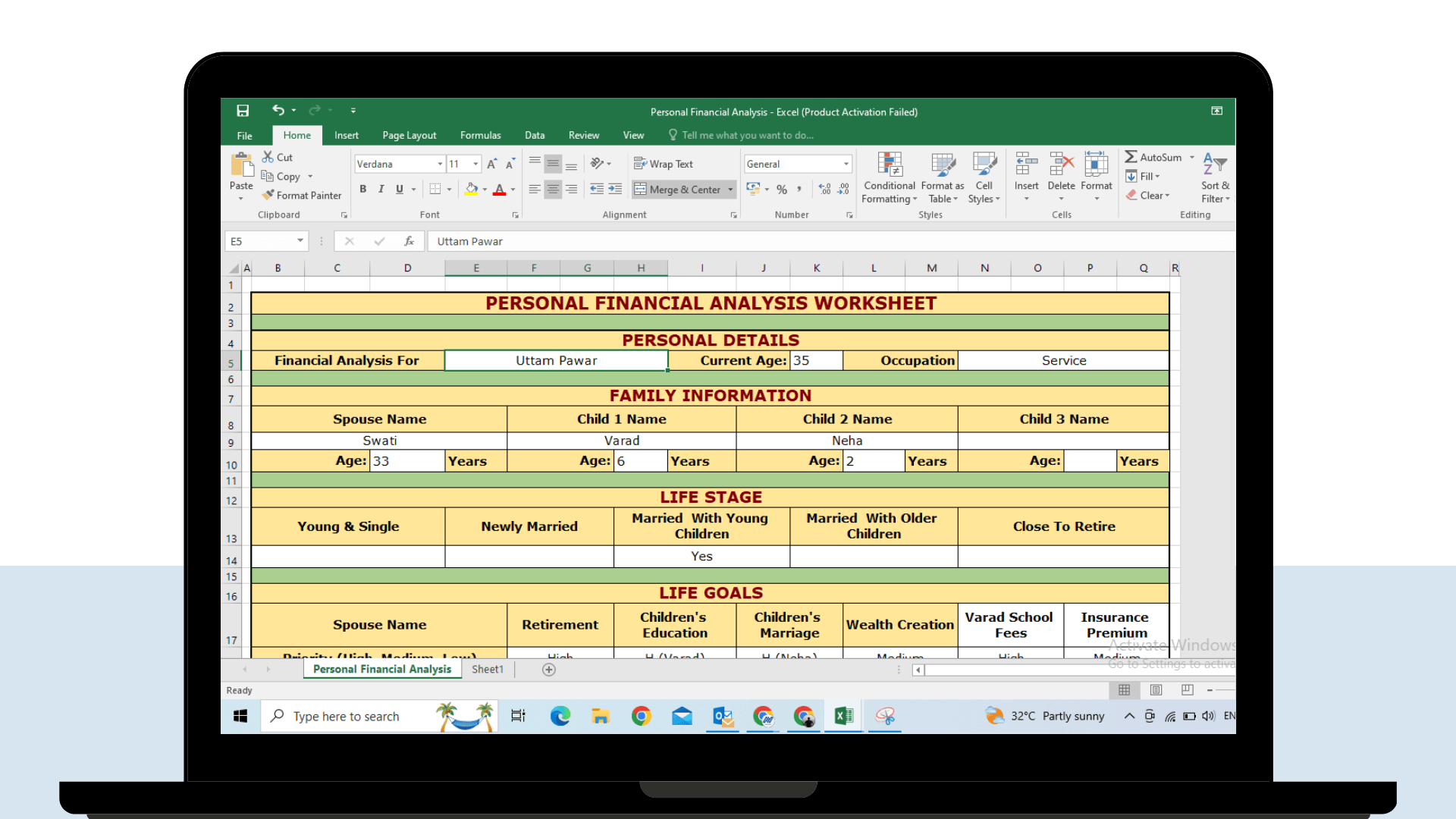Open the File tab
Image resolution: width=1456 pixels, height=819 pixels.
pos(244,136)
